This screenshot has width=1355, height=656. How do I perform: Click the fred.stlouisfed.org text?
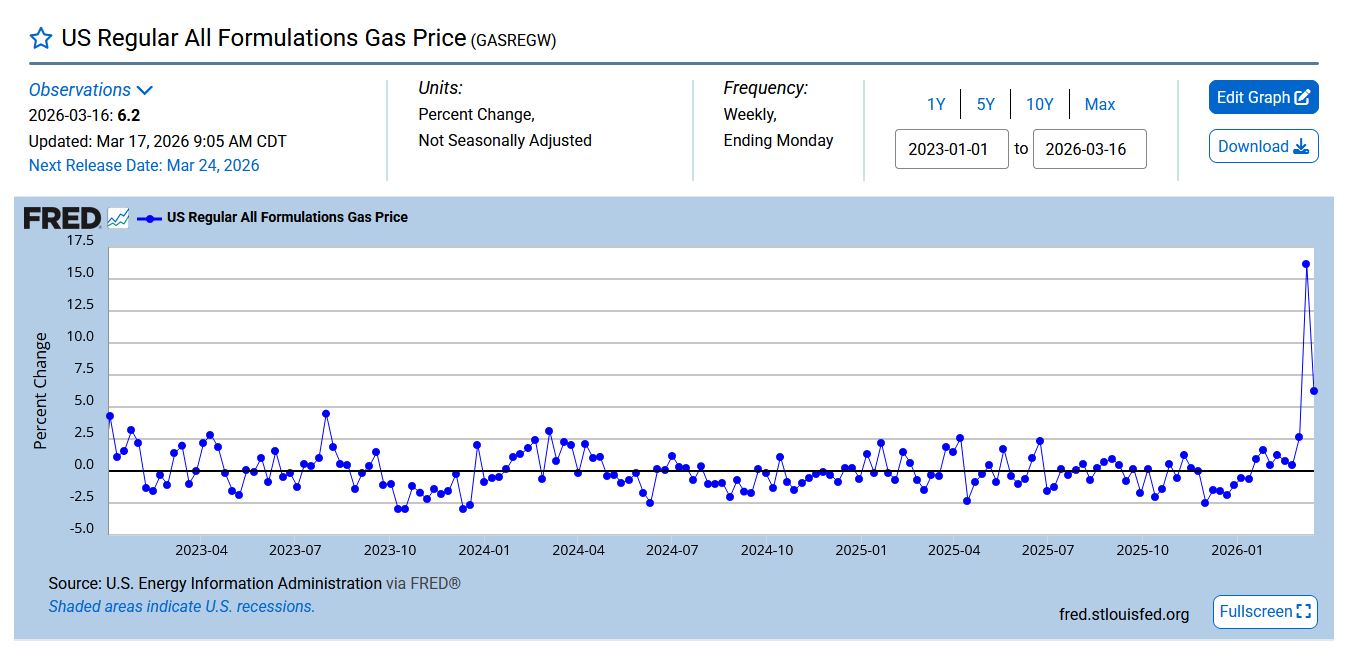[x=1124, y=614]
